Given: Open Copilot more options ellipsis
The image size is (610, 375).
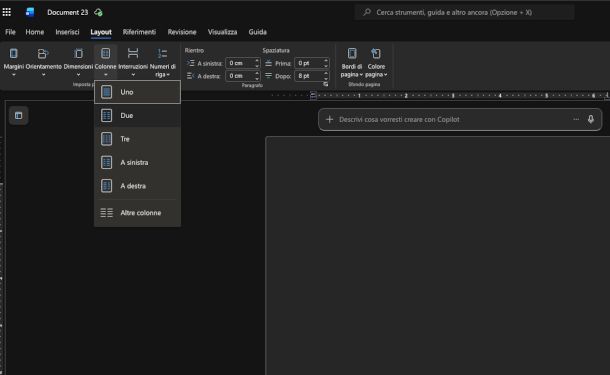Looking at the screenshot, I should coord(576,119).
